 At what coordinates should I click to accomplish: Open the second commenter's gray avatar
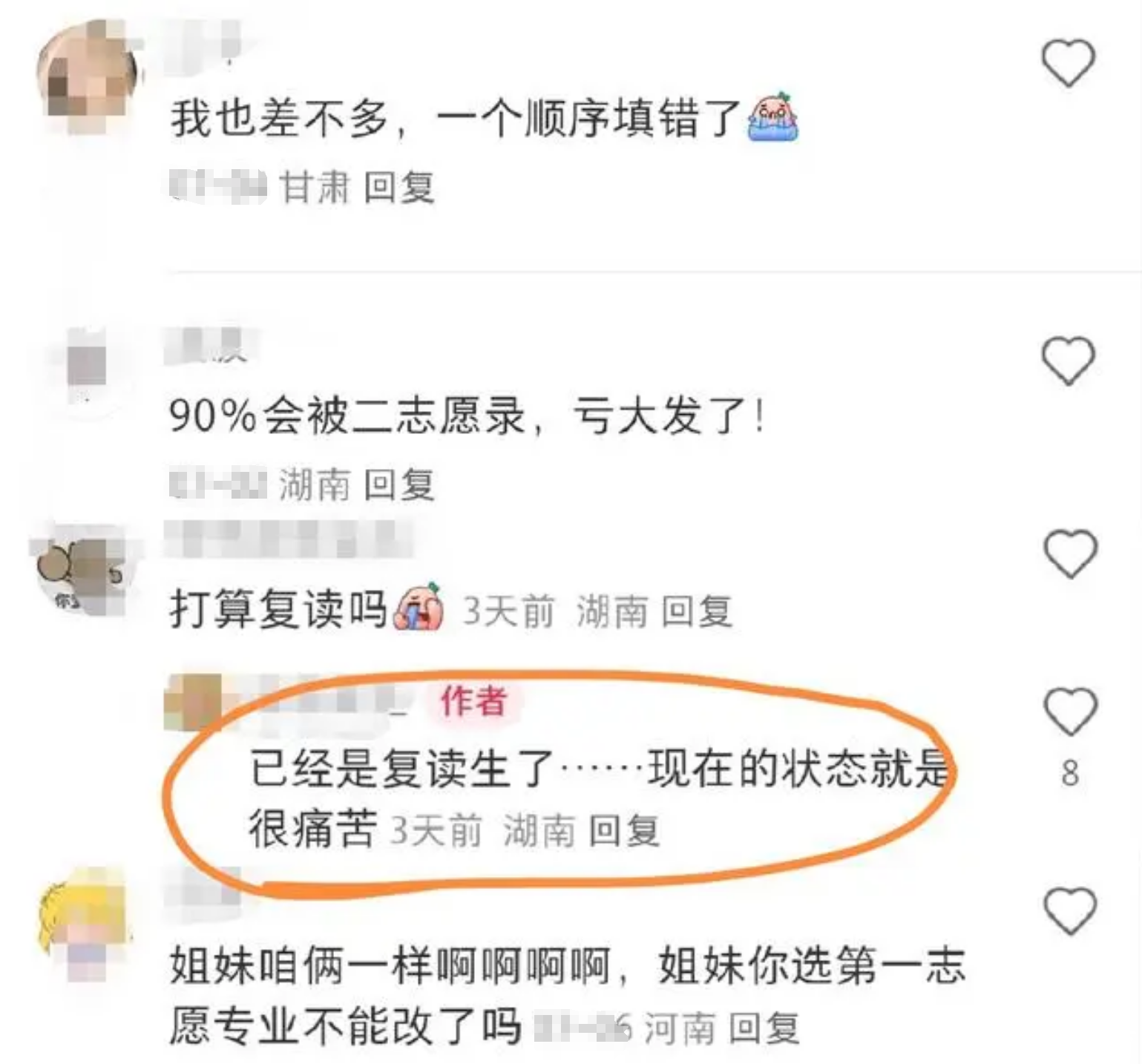coord(87,364)
